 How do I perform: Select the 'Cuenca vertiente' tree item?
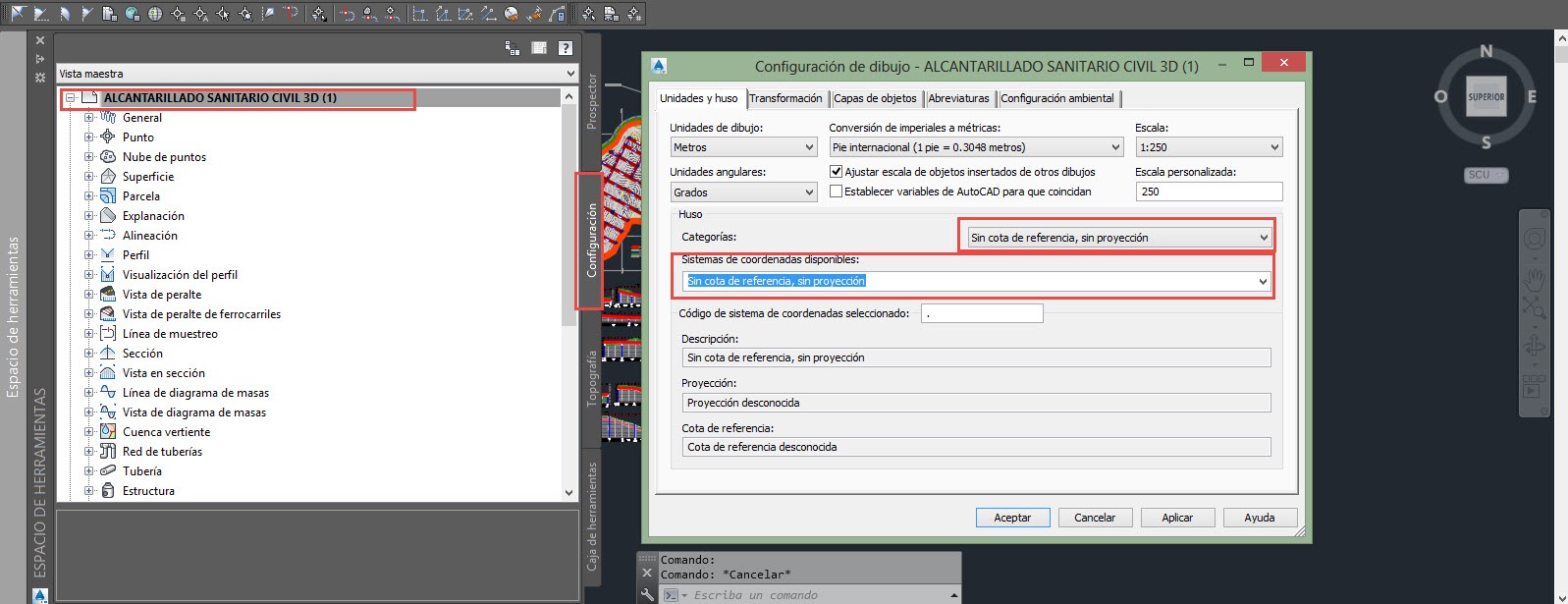pyautogui.click(x=166, y=432)
